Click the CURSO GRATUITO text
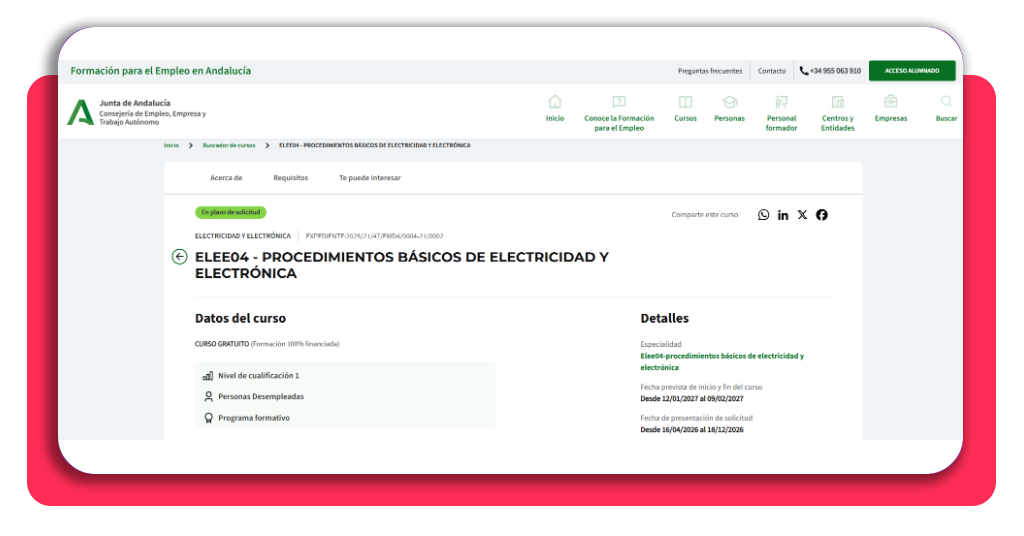The image size is (1024, 536). point(221,343)
